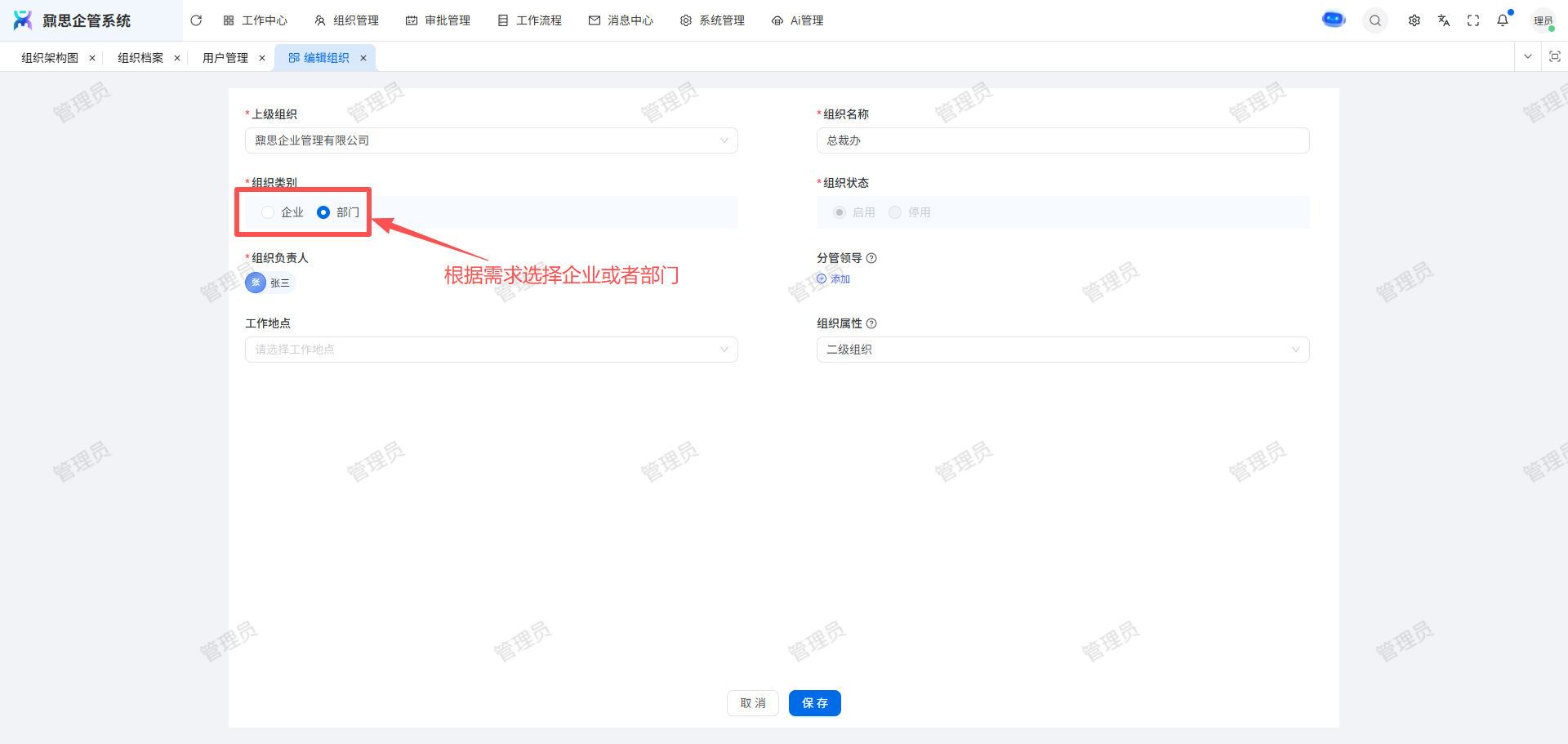Open the notification bell
The width and height of the screenshot is (1568, 744).
(x=1503, y=20)
